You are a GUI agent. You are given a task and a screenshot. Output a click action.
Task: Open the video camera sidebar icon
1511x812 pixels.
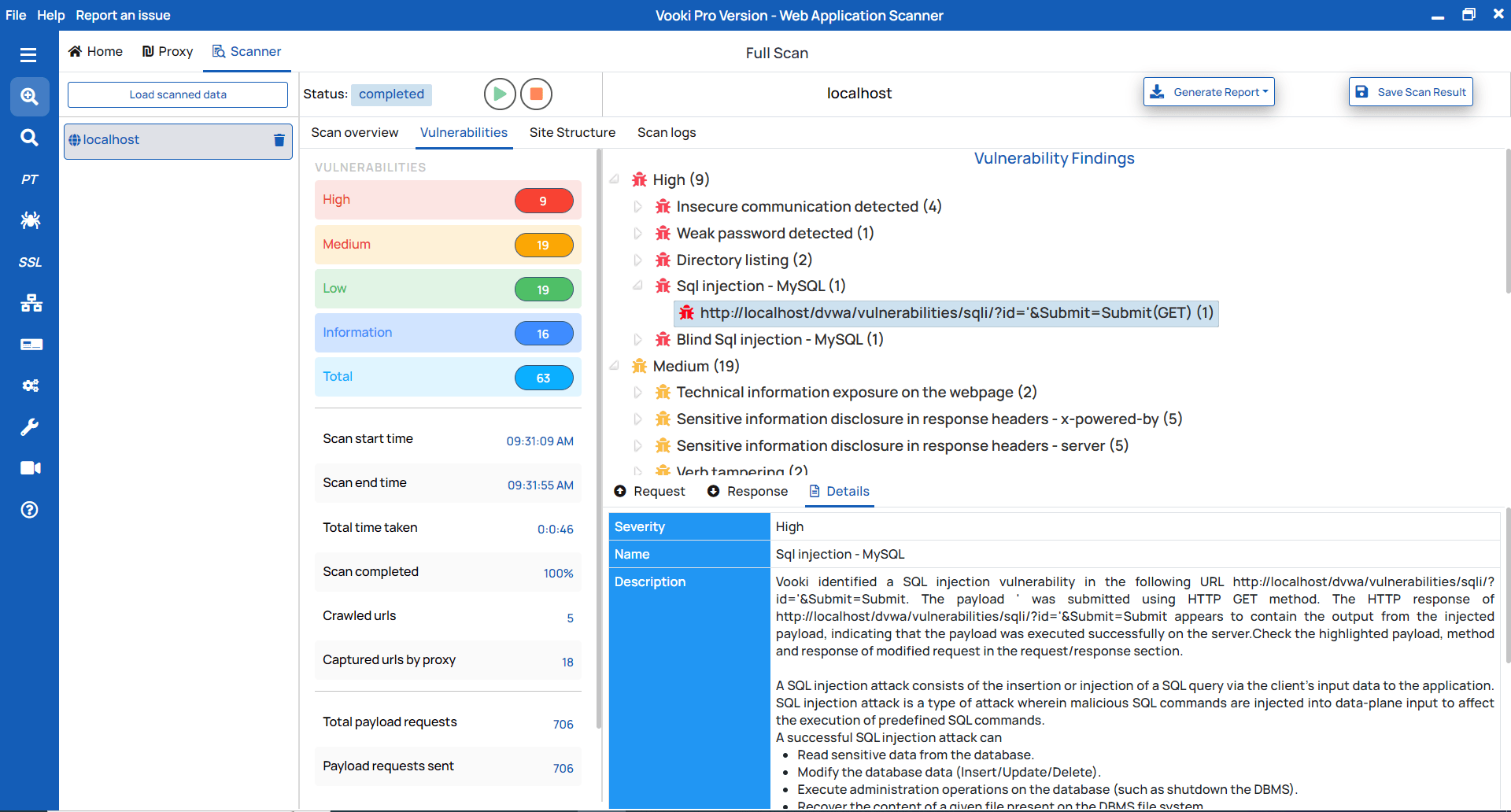point(29,467)
